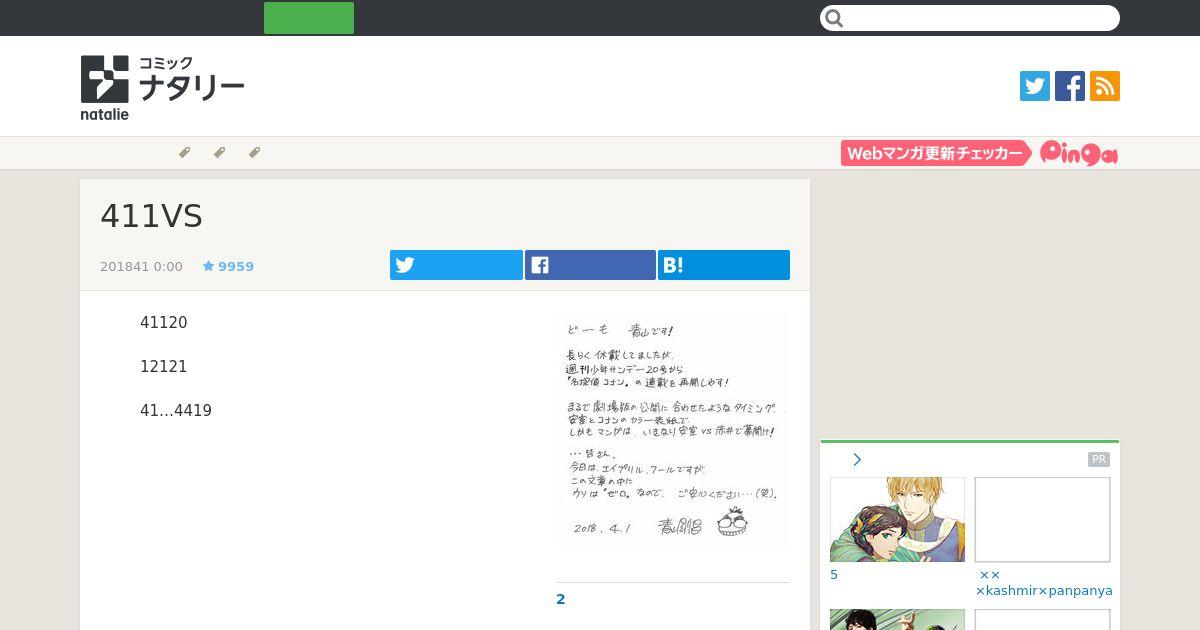This screenshot has height=630, width=1200.
Task: Click article title 411VS
Action: [x=151, y=216]
